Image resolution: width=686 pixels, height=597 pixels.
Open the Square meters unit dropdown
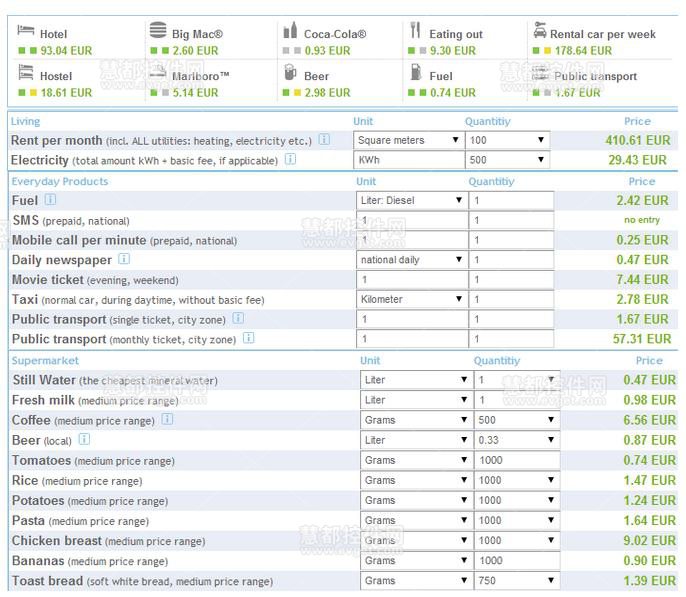click(409, 140)
